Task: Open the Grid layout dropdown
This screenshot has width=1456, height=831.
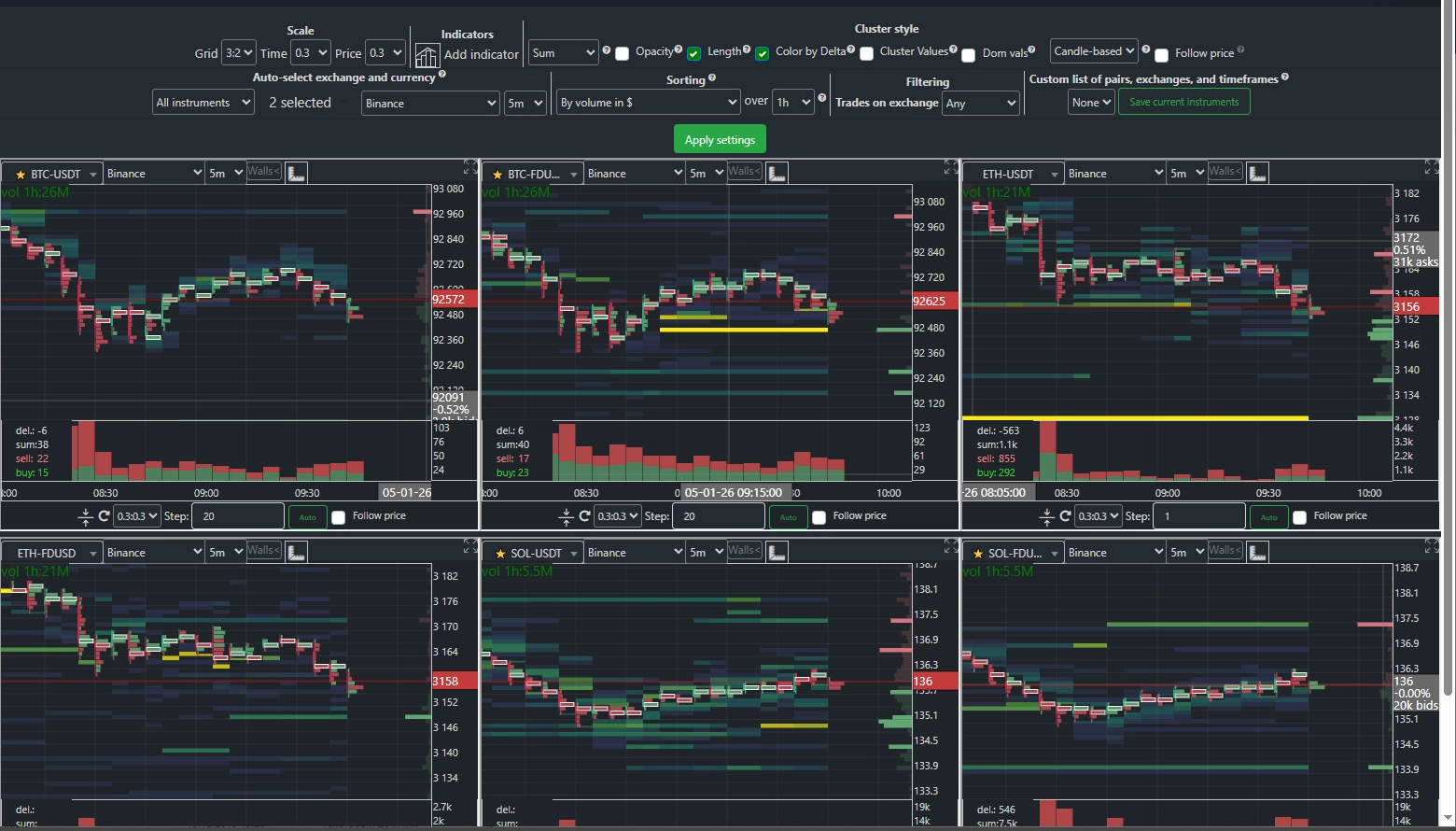Action: (x=238, y=53)
